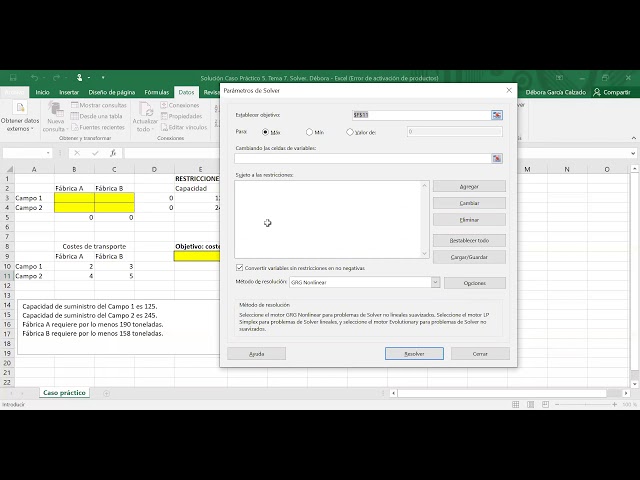Open the Fórmulas ribbon tab
Screen dimensions: 640x480
(157, 92)
